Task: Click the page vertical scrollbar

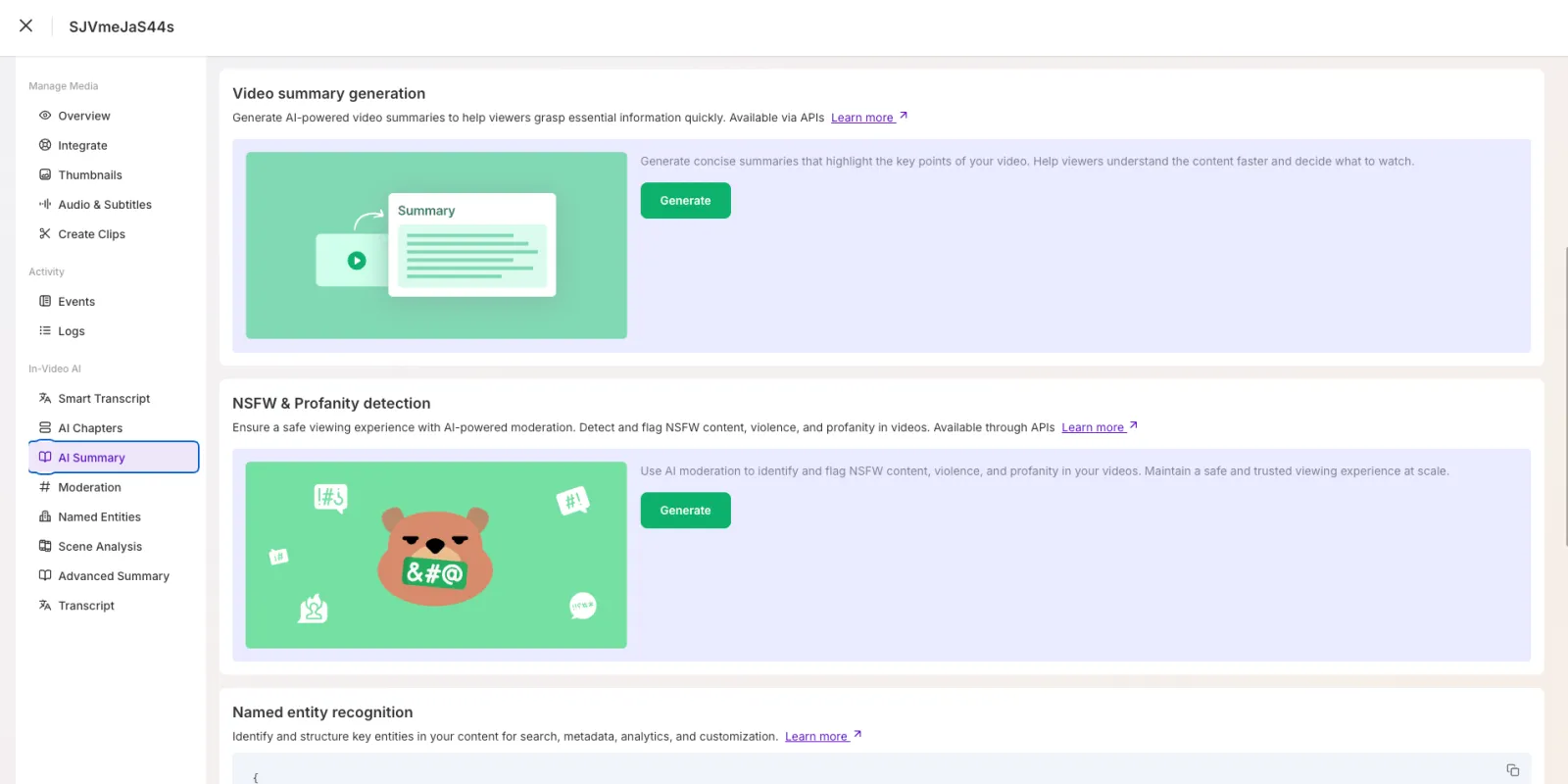Action: click(x=1565, y=396)
